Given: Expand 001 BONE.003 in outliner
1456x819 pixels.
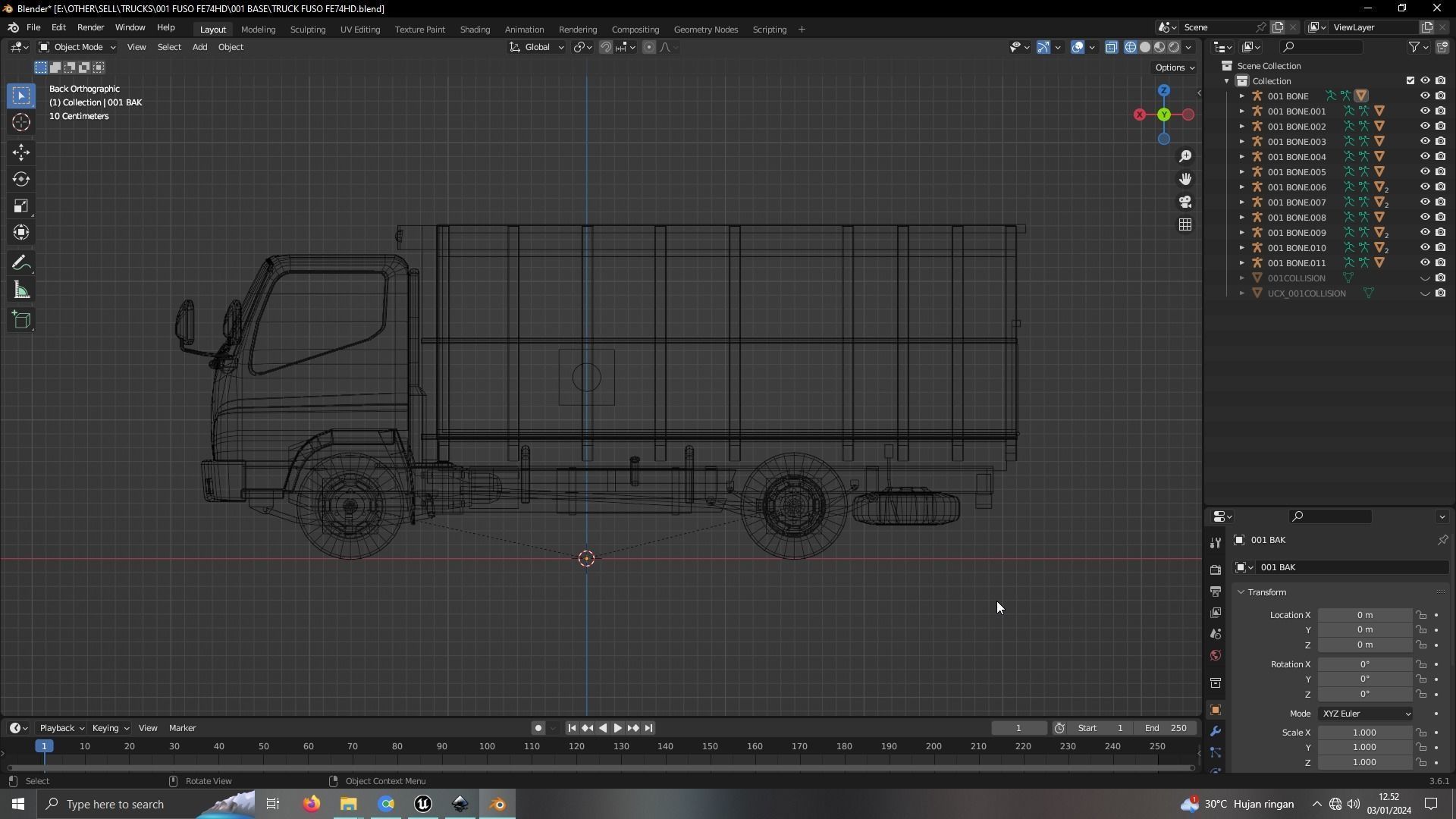Looking at the screenshot, I should (1242, 142).
